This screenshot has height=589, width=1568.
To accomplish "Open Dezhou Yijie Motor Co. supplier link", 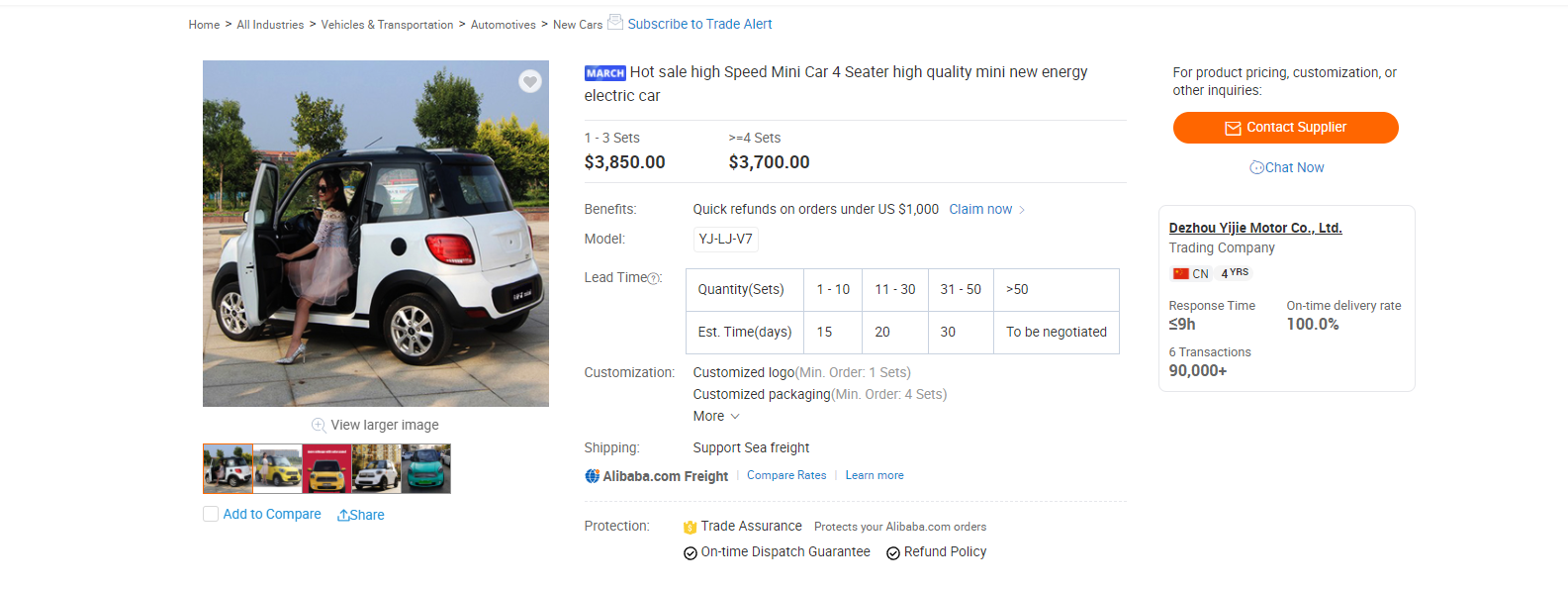I will coord(1254,228).
